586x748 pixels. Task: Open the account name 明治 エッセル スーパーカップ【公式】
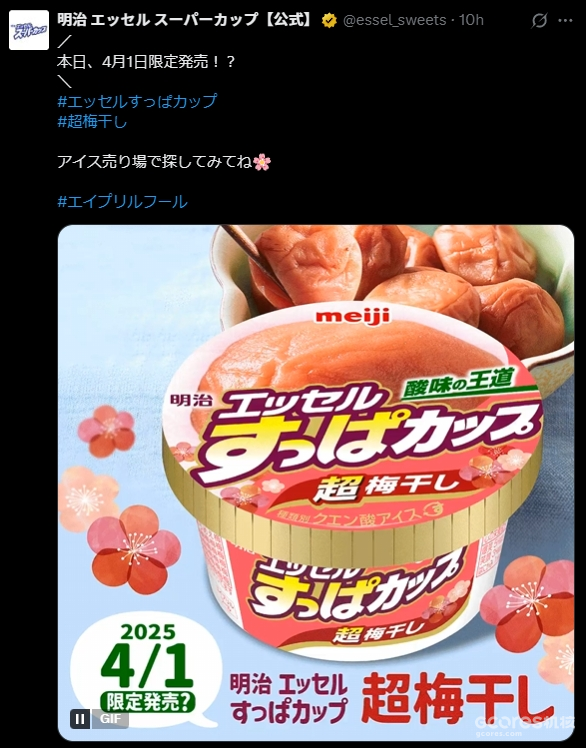(187, 20)
